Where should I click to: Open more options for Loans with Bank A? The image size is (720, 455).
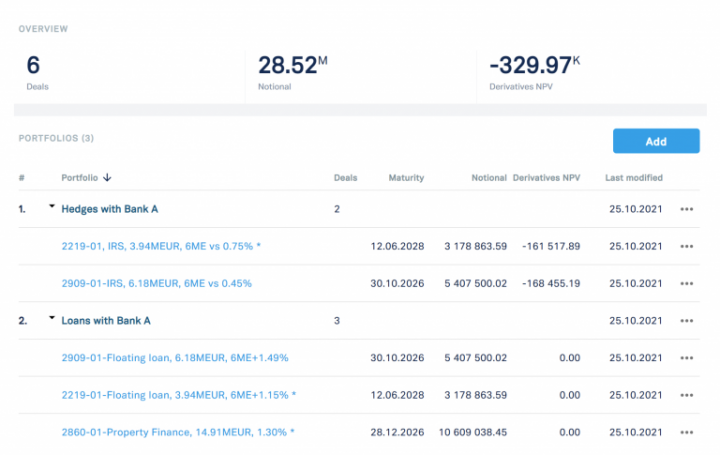click(686, 321)
